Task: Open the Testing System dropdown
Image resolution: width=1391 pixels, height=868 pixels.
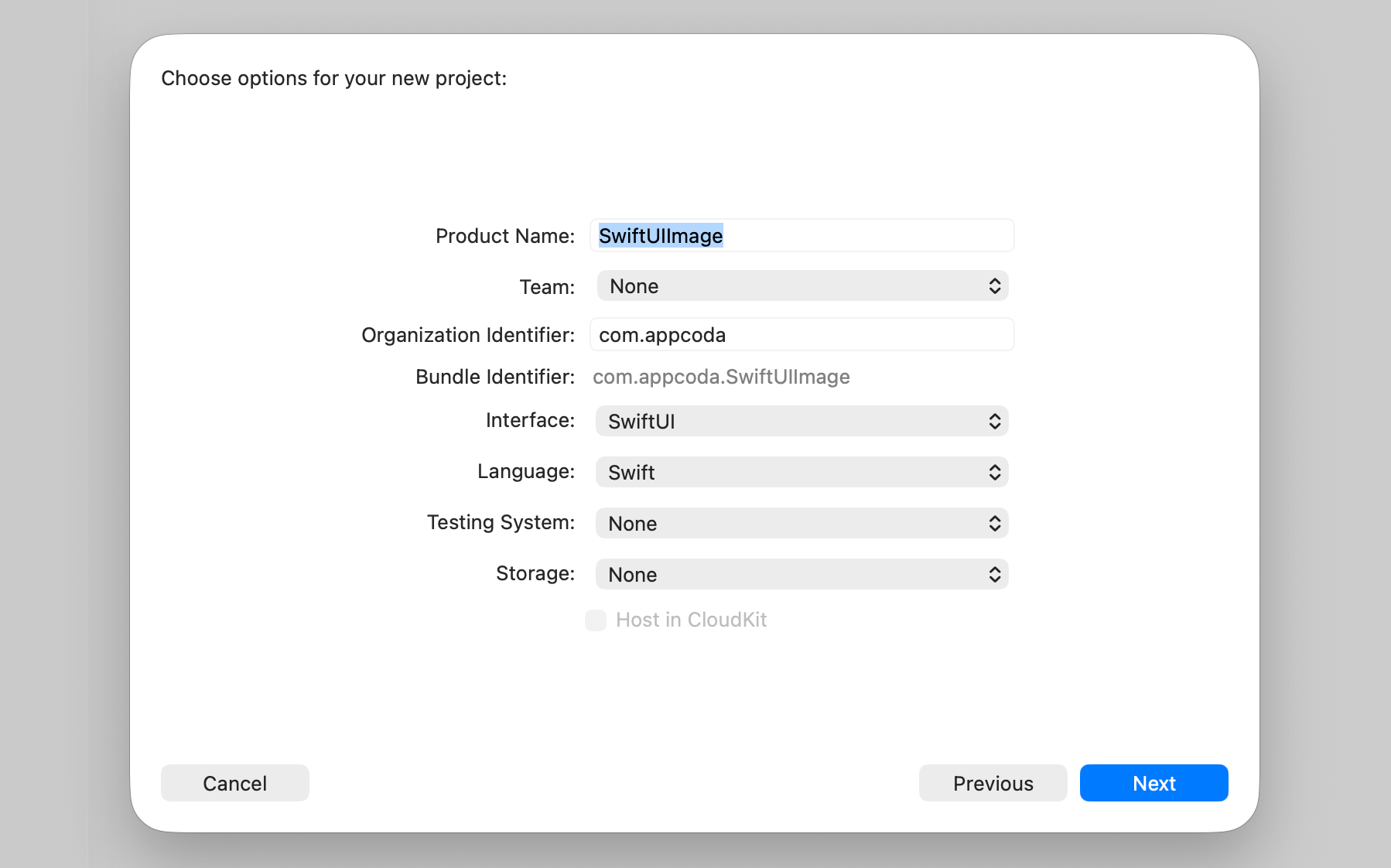Action: 801,523
